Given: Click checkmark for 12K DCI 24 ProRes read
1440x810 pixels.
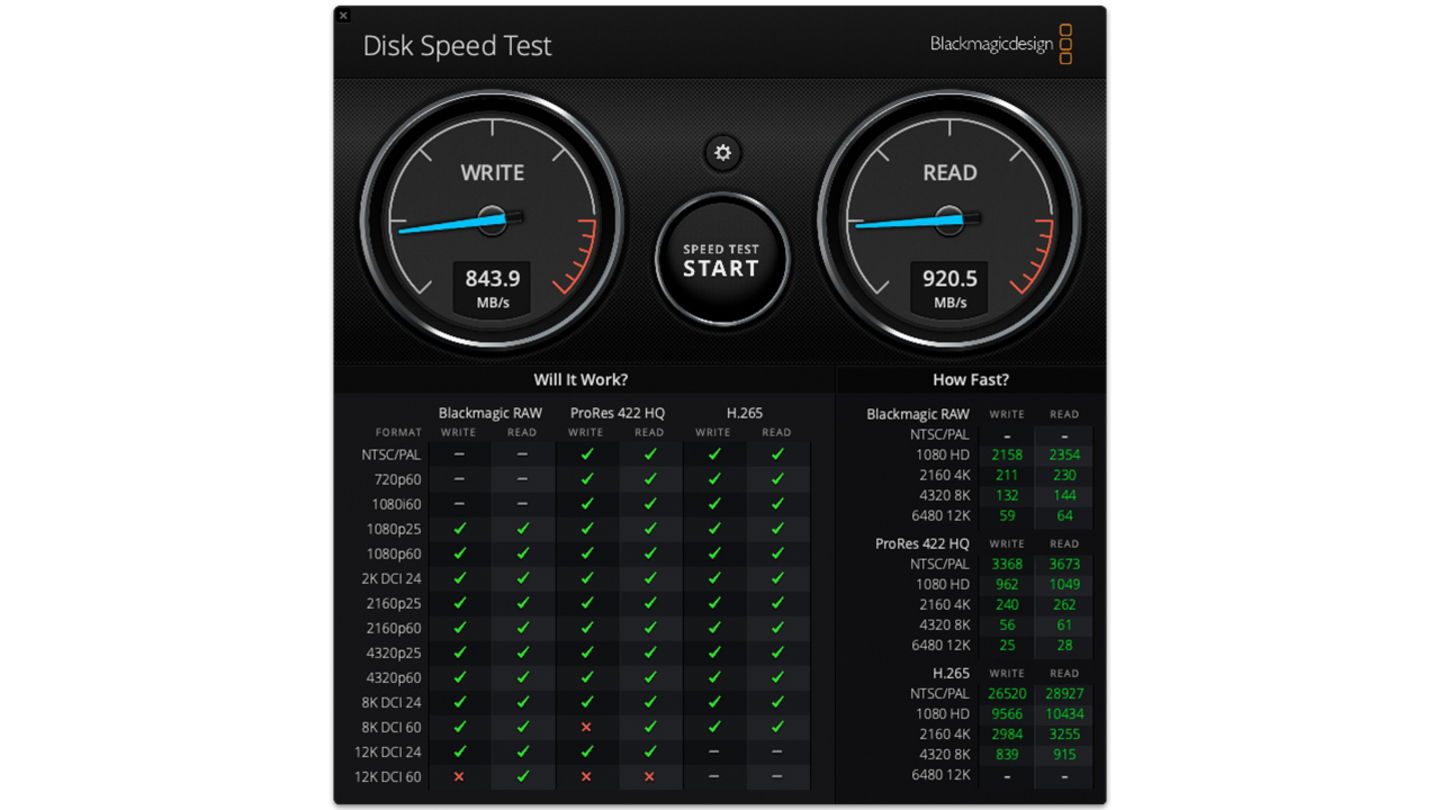Looking at the screenshot, I should coord(650,752).
